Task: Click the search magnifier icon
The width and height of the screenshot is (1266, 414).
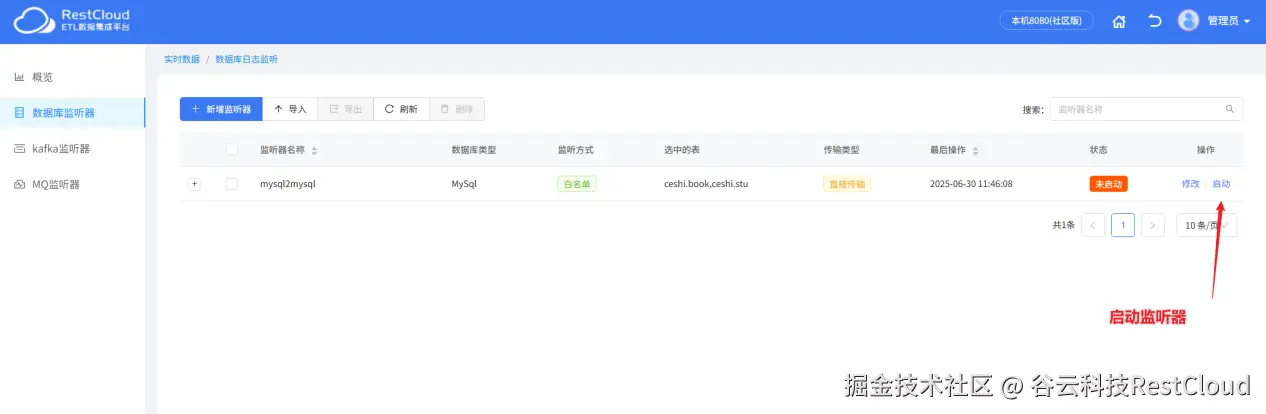Action: coord(1230,109)
